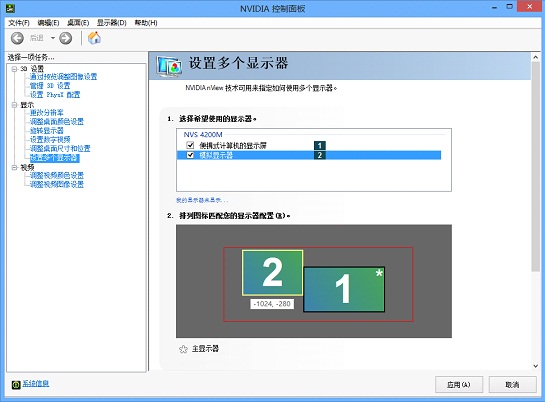
Task: Click the 我的显示器未显示 link
Action: pyautogui.click(x=202, y=200)
